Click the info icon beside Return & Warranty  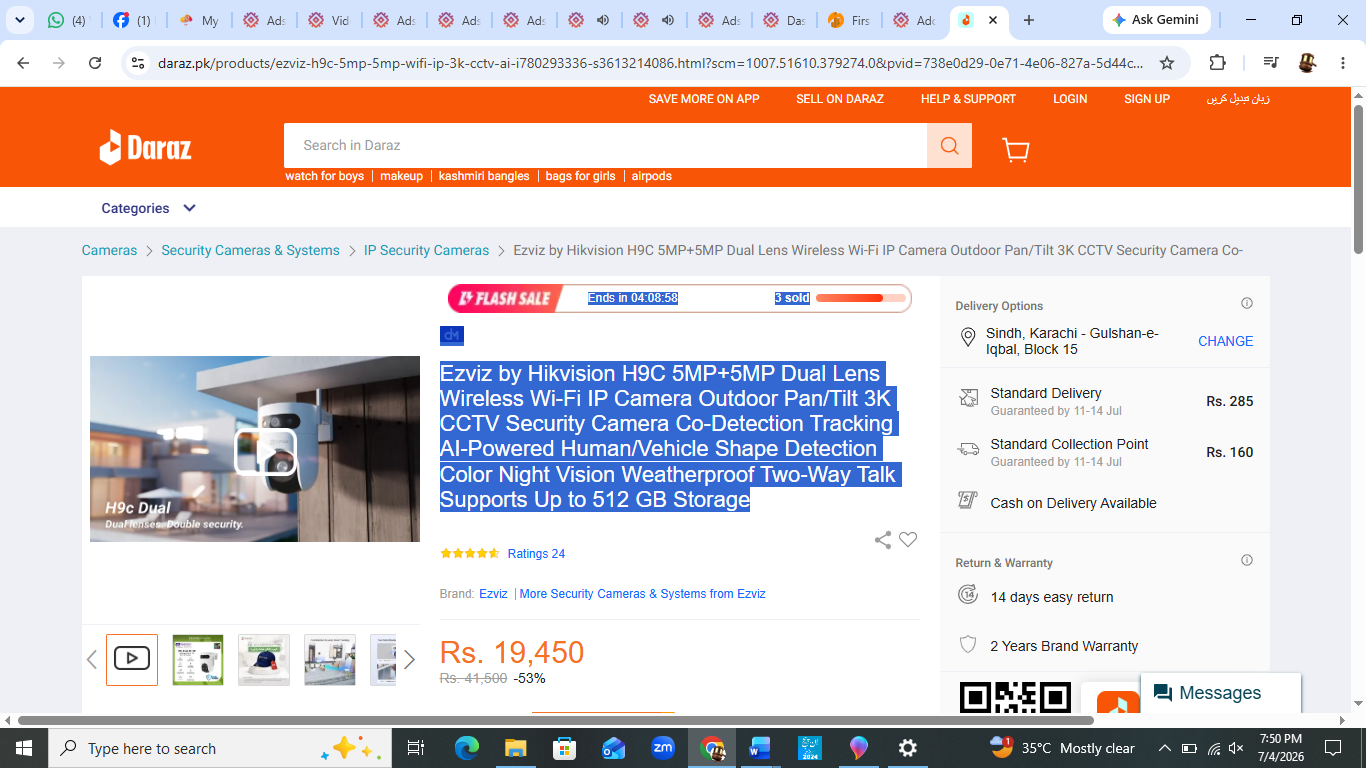1247,560
